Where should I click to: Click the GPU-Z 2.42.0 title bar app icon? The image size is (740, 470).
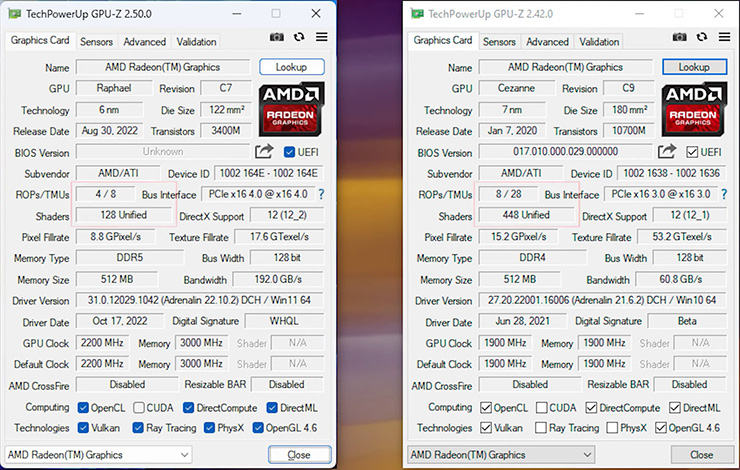tap(418, 13)
